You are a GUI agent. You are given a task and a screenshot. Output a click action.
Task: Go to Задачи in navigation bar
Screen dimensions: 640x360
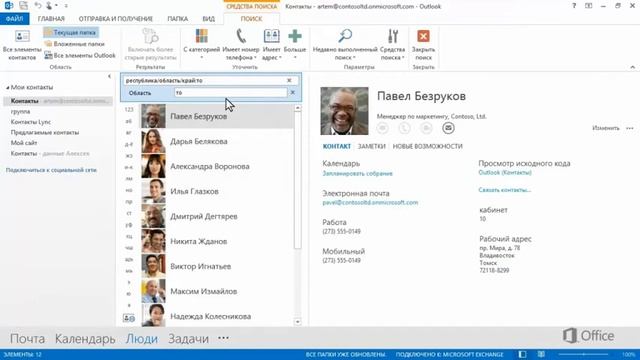188,338
